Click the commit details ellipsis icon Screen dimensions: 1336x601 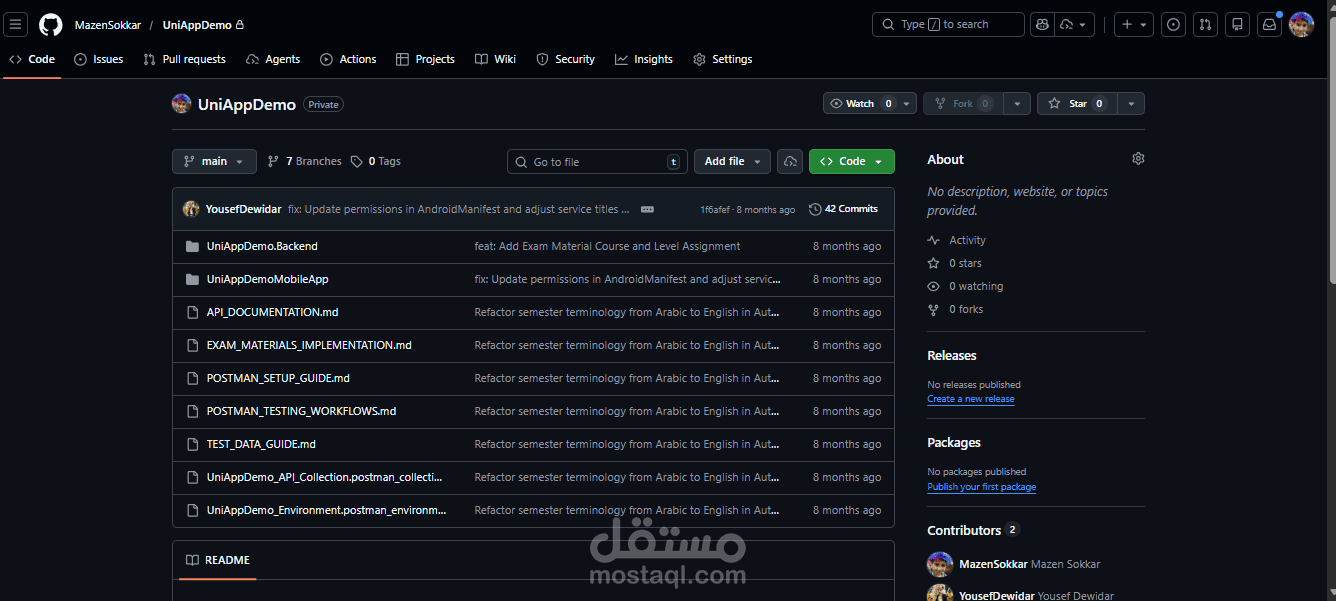pos(647,209)
